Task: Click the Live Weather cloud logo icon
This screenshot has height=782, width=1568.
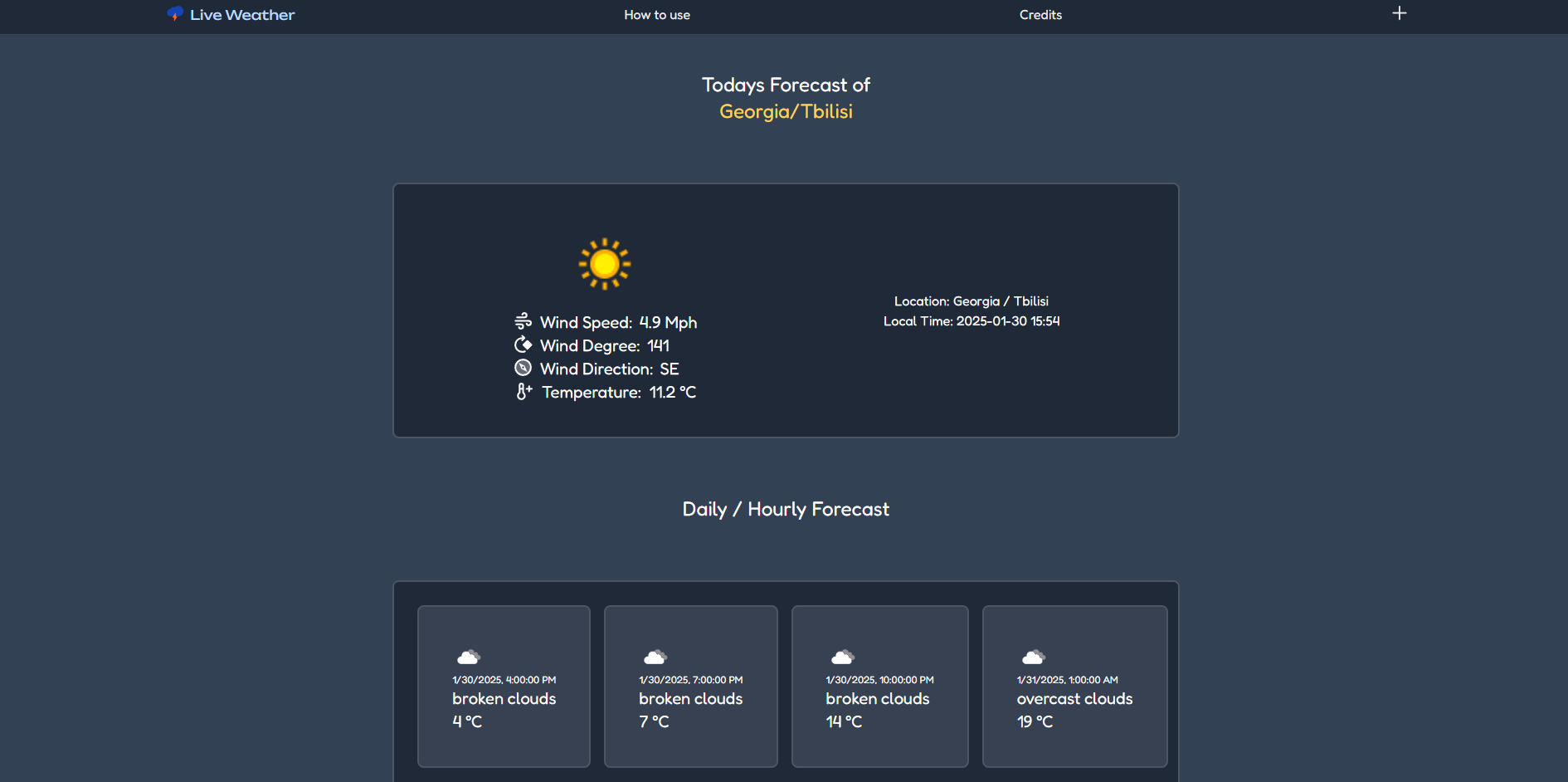Action: tap(174, 13)
